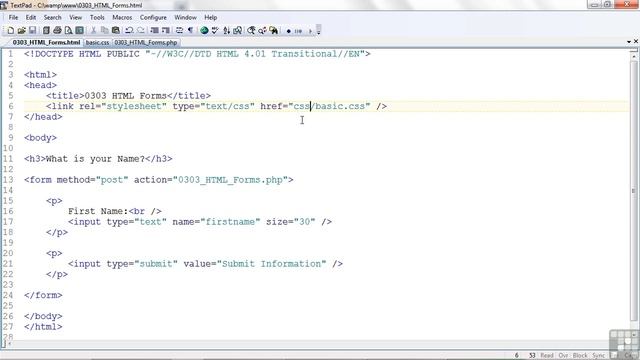Click the vertical scrollbar up arrow
This screenshot has width=640, height=360.
[x=634, y=56]
